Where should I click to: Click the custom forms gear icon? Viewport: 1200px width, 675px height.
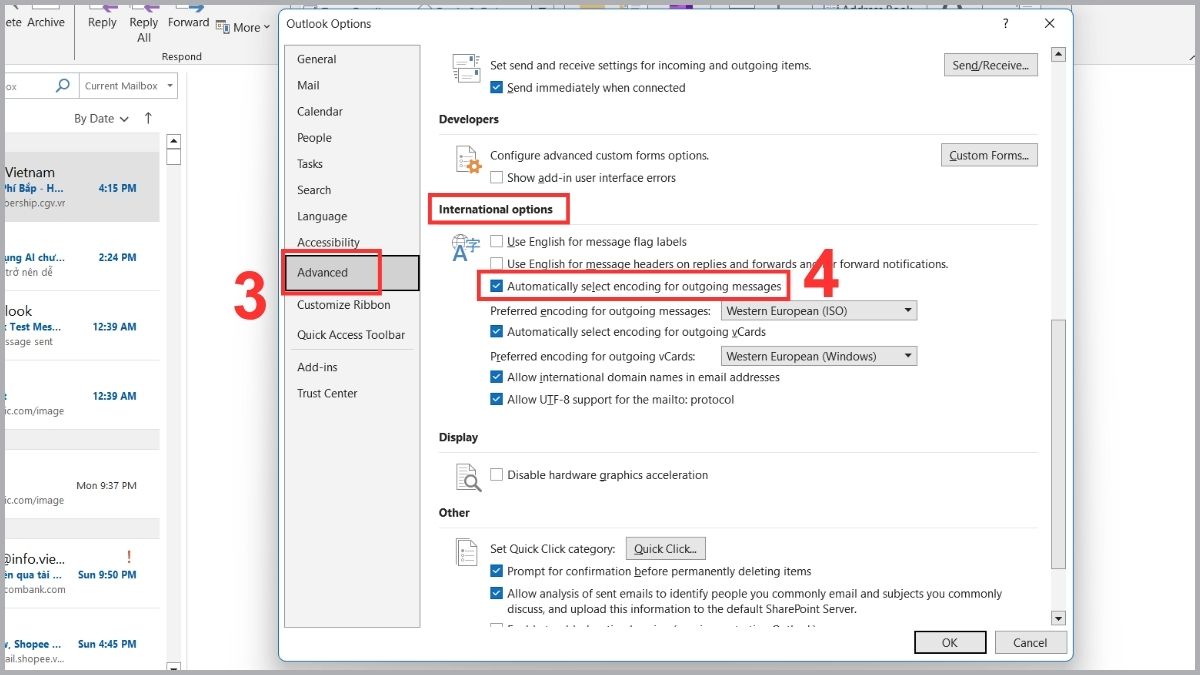click(x=467, y=159)
